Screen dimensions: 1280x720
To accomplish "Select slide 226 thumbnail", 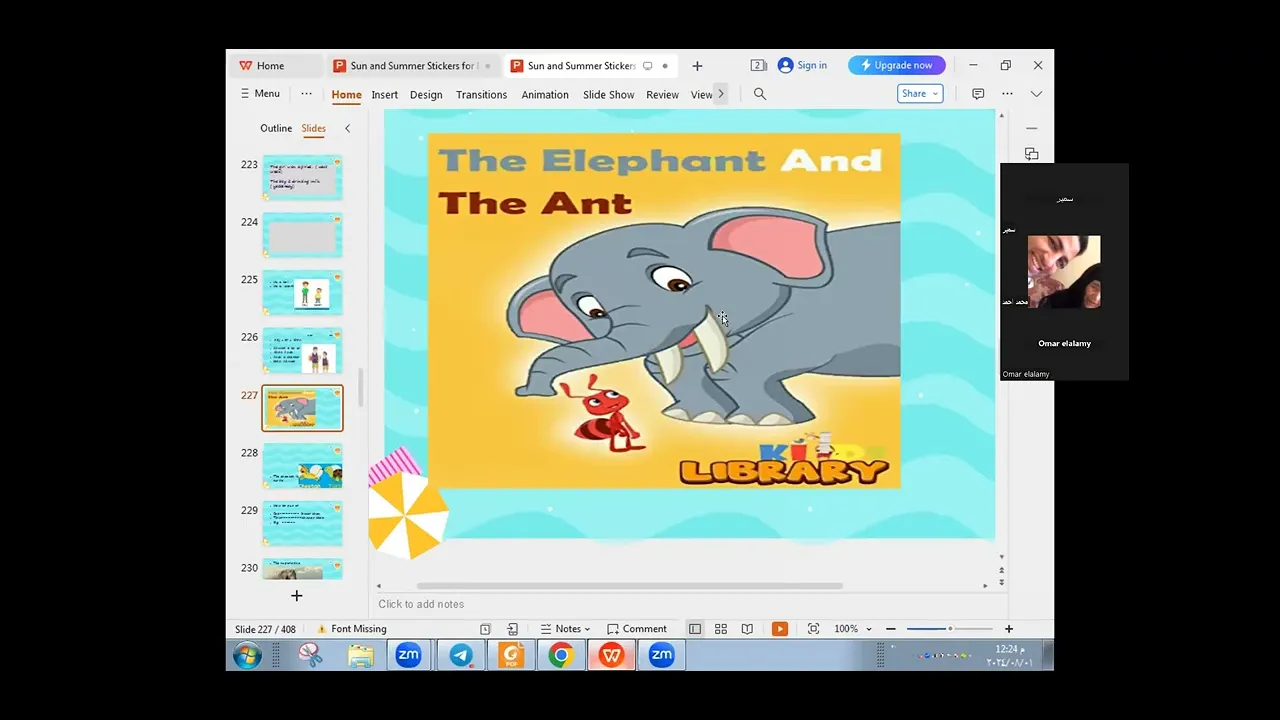I will 303,351.
